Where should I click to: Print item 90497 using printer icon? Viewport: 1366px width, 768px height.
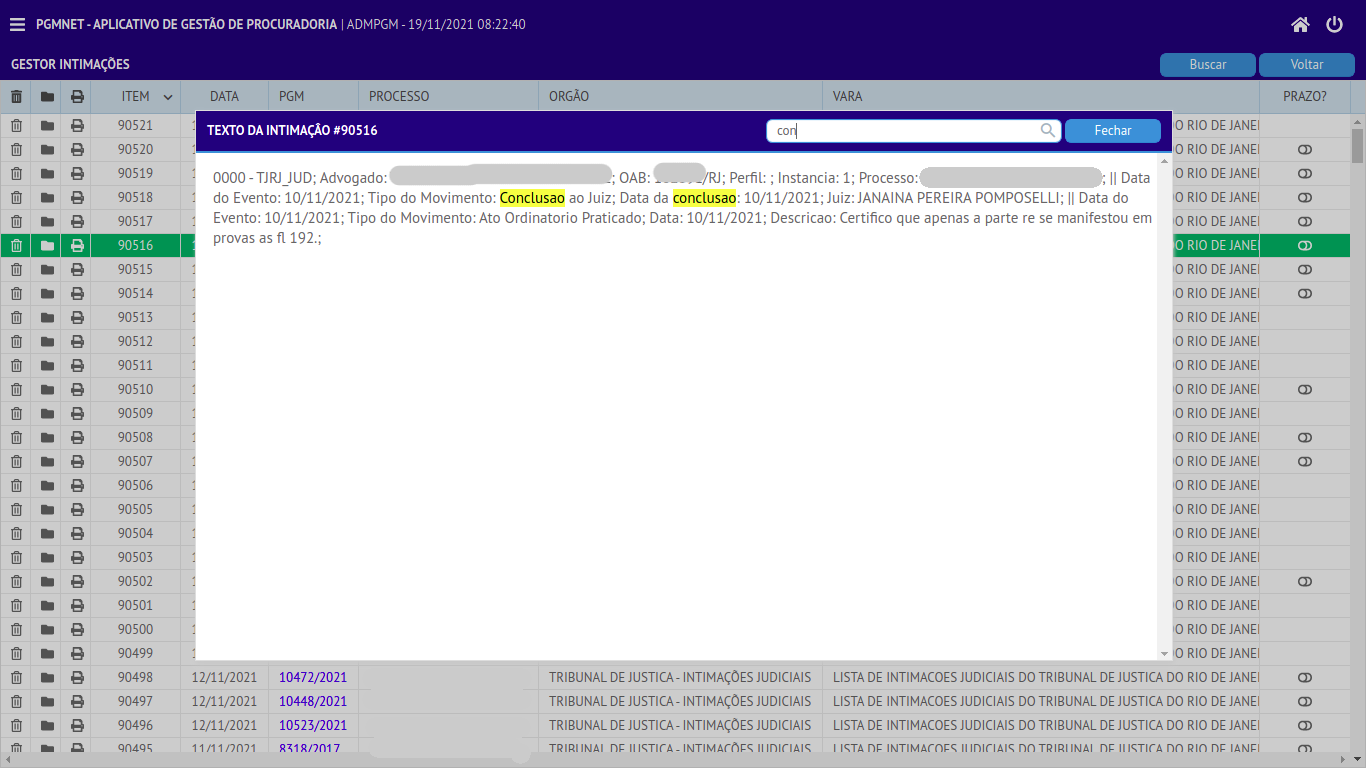(x=77, y=701)
